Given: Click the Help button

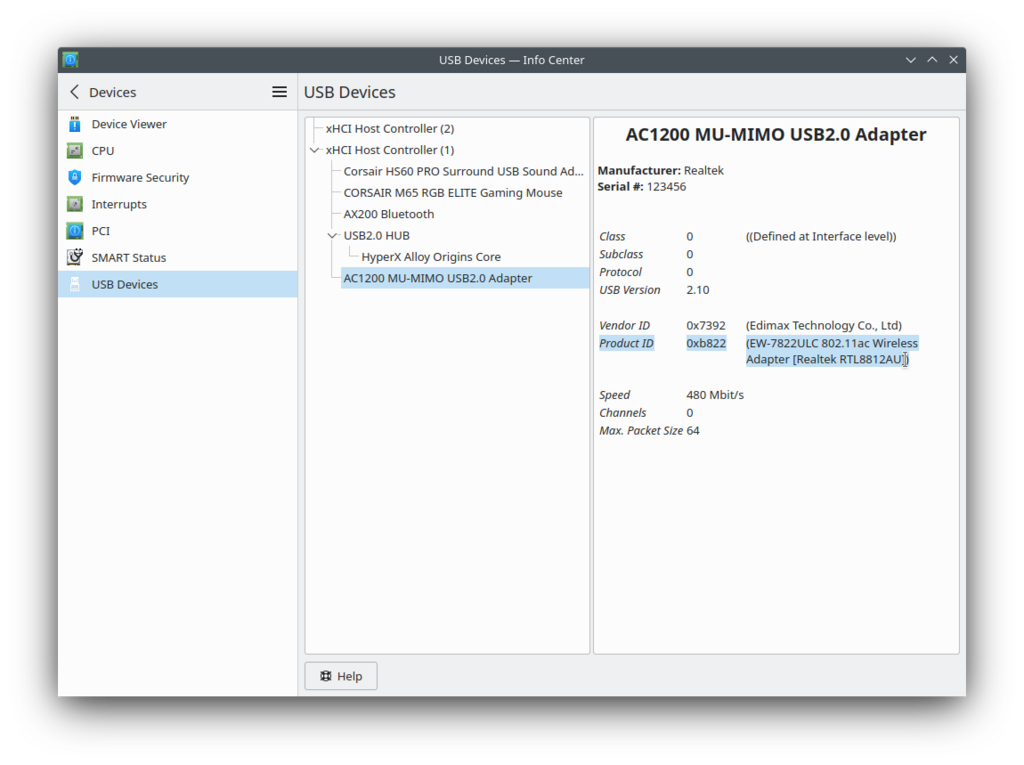Looking at the screenshot, I should point(341,676).
